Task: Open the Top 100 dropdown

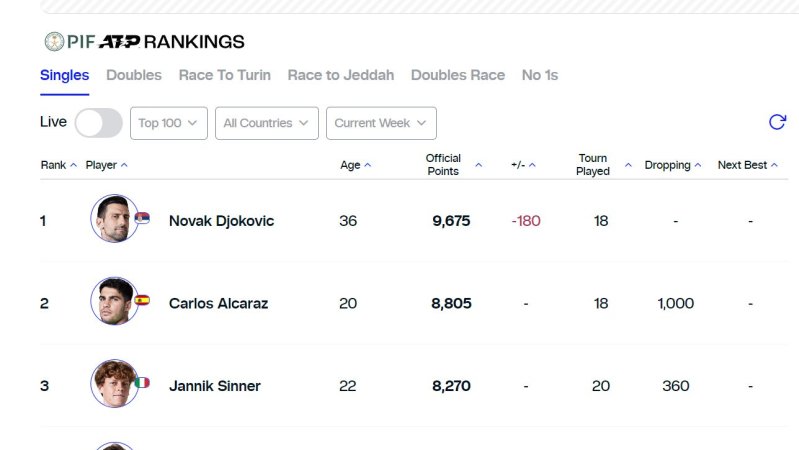Action: click(168, 123)
